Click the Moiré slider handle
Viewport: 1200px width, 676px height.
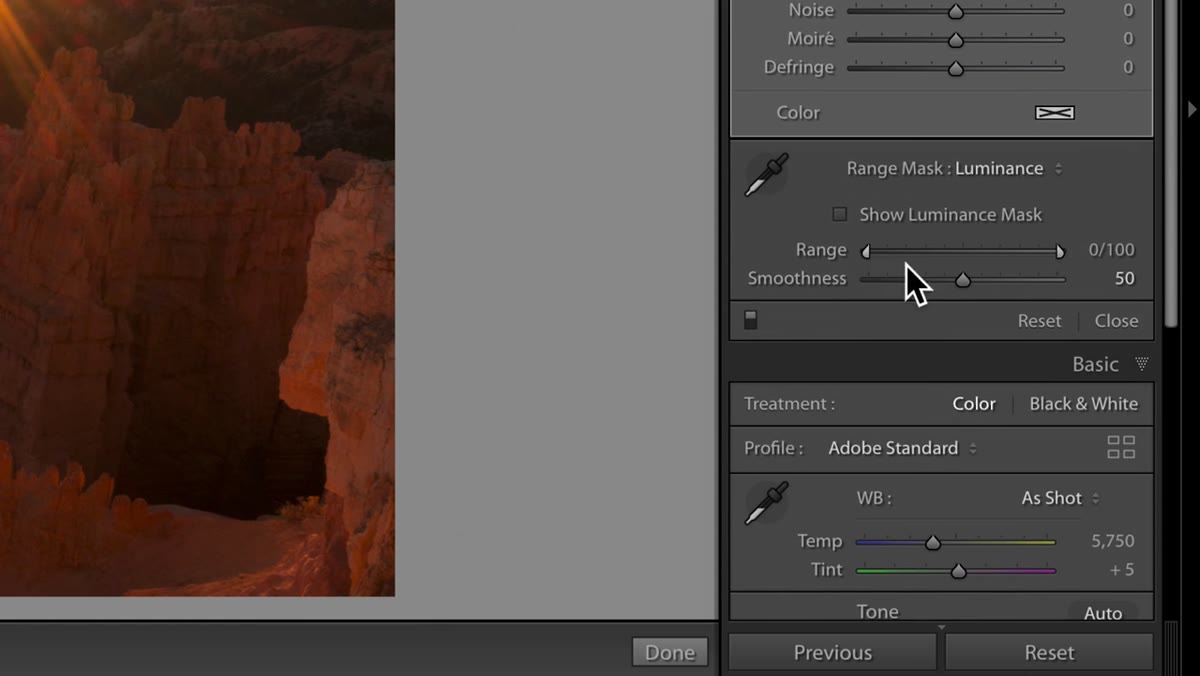[x=956, y=40]
